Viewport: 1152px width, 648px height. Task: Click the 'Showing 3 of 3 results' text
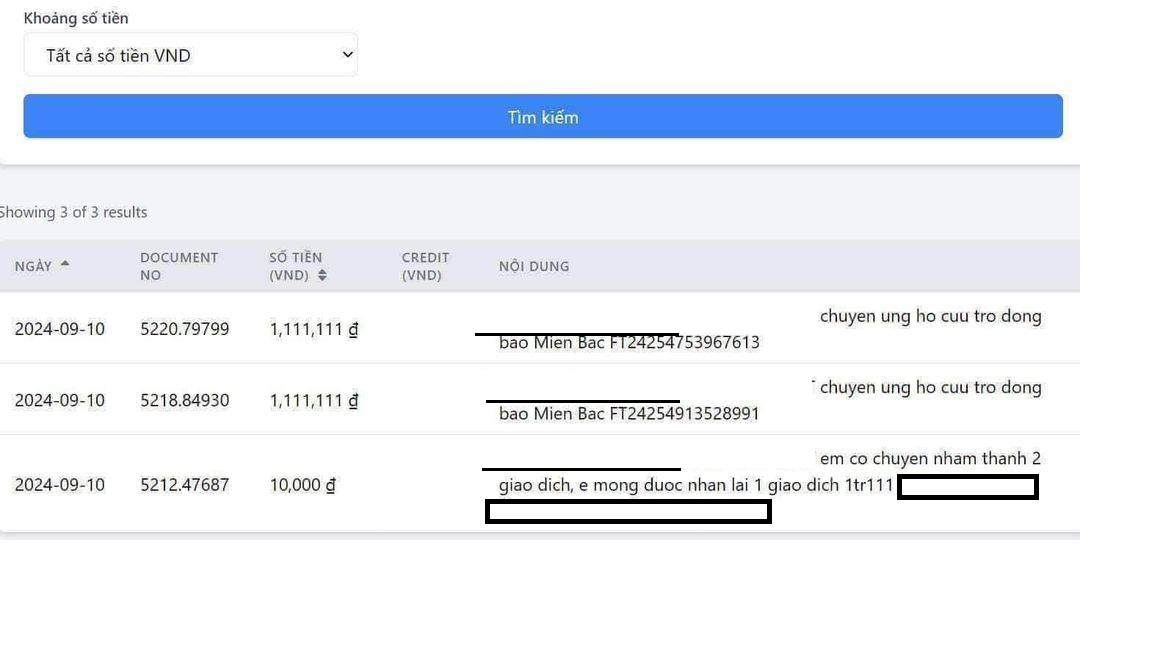pyautogui.click(x=73, y=212)
